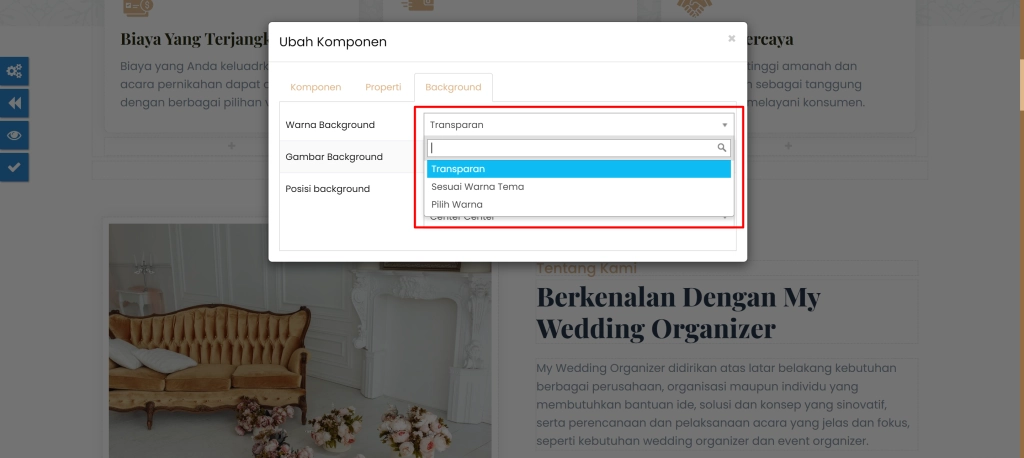The image size is (1024, 458).
Task: Select the Background tab
Action: point(453,87)
